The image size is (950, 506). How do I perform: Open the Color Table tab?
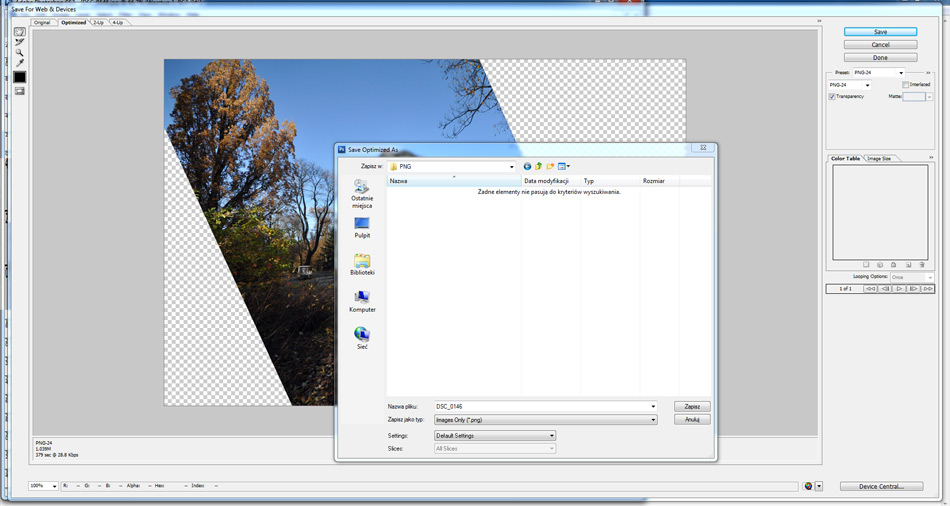click(x=845, y=158)
